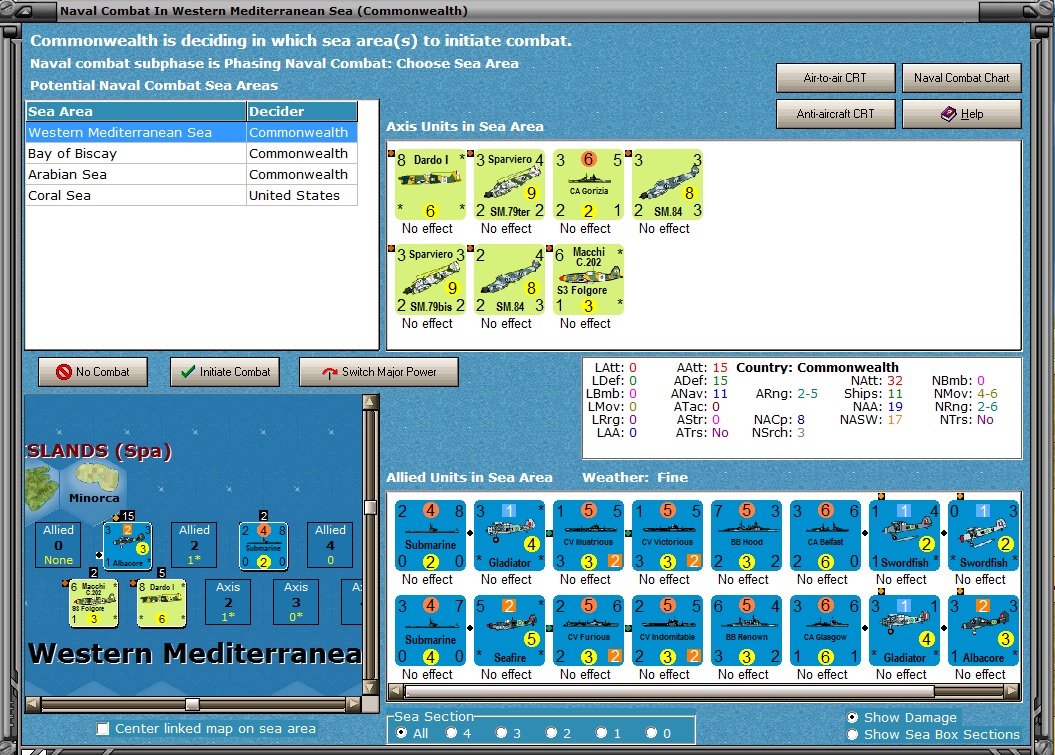Click the Allied 4 sea box on map
This screenshot has width=1055, height=755.
click(x=330, y=544)
